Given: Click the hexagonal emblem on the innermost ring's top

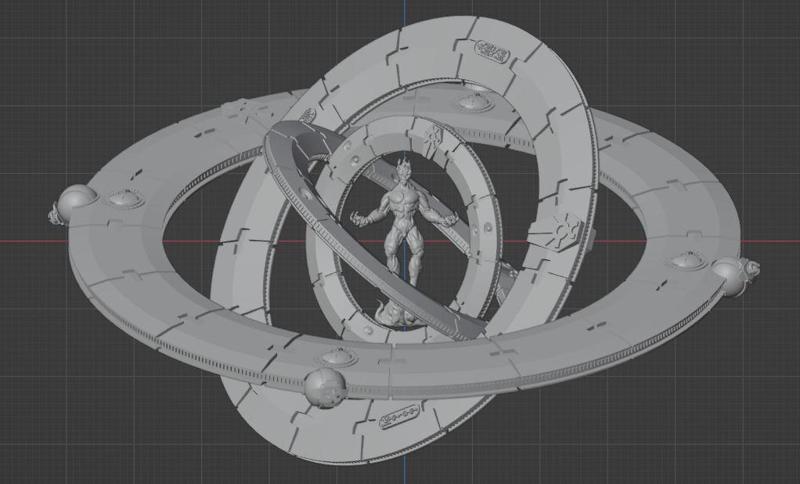Looking at the screenshot, I should pyautogui.click(x=434, y=135).
